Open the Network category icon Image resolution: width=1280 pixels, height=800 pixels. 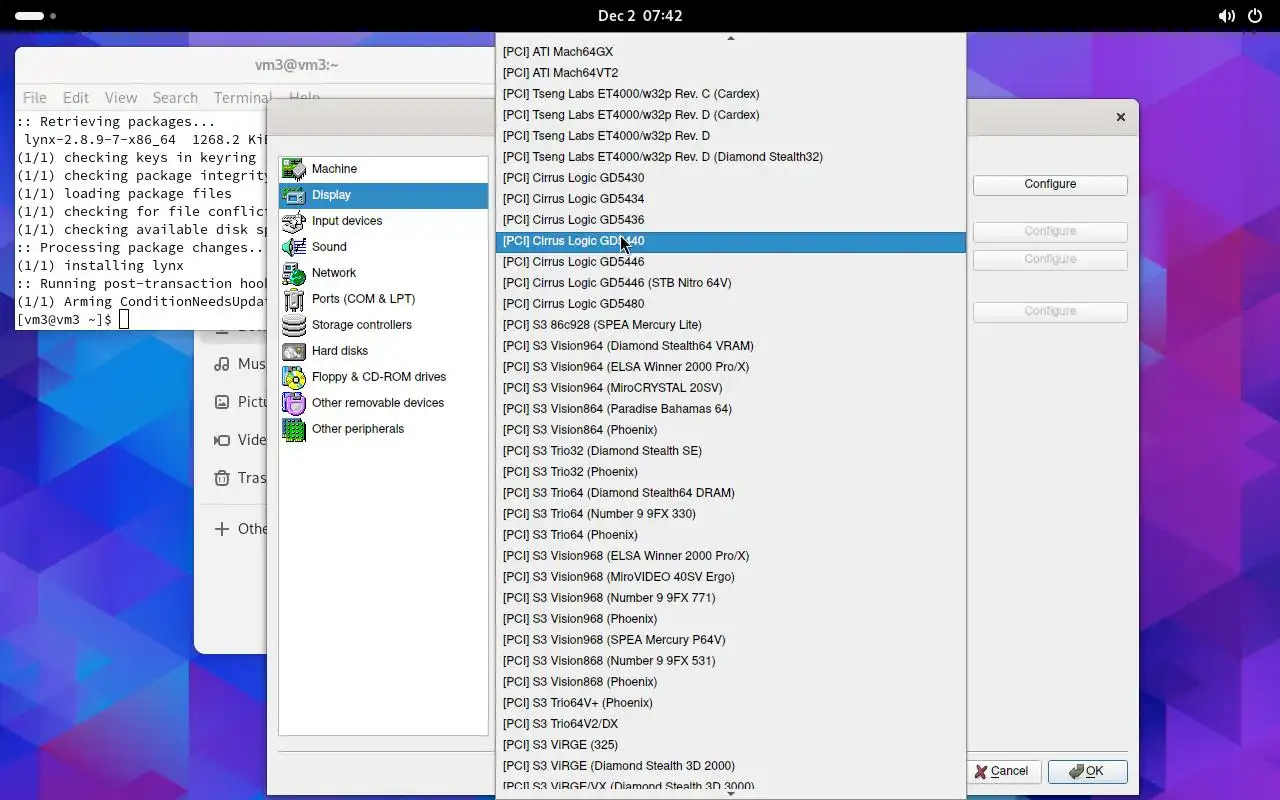pos(293,273)
